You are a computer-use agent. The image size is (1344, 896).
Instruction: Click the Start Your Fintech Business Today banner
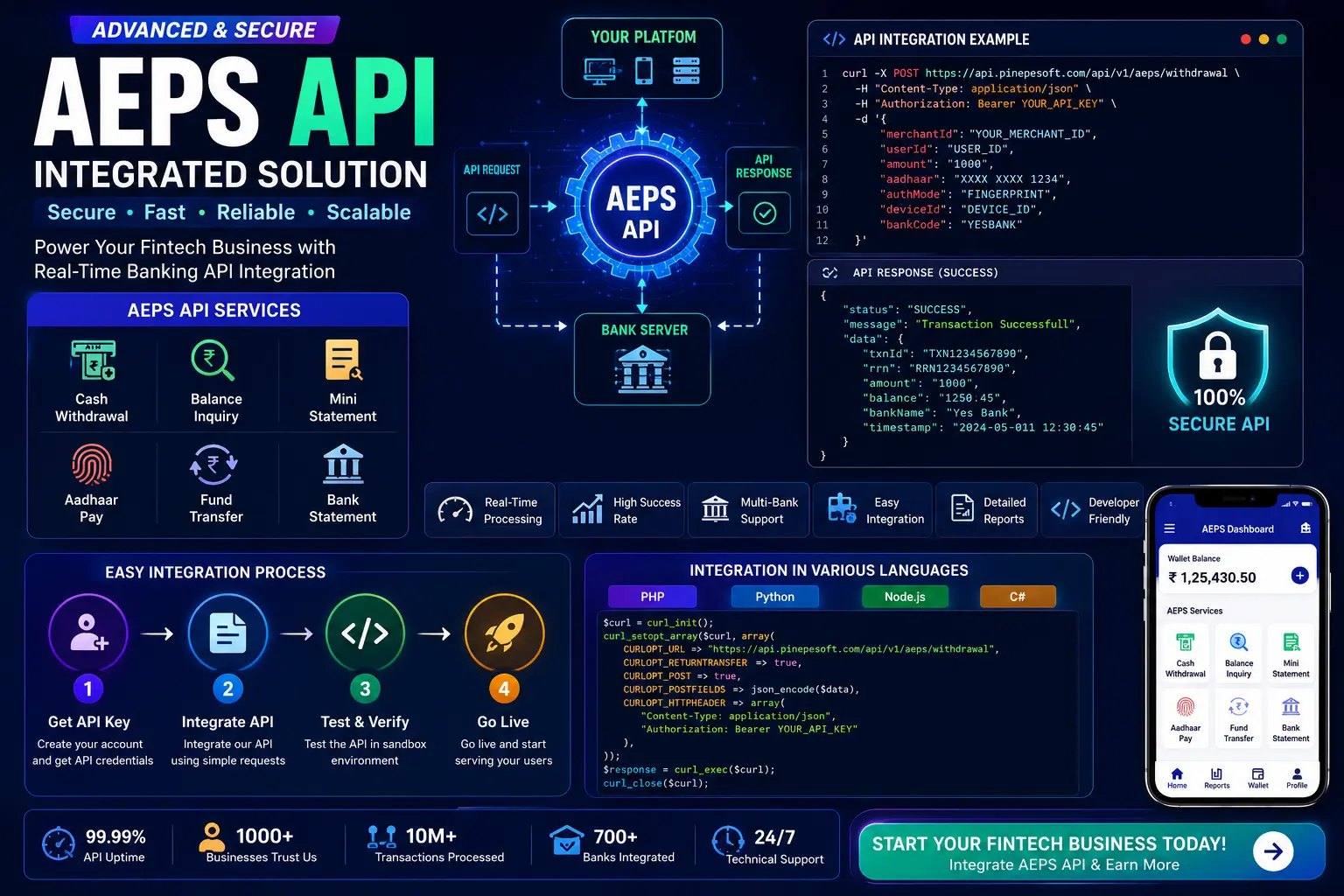coord(1091,851)
